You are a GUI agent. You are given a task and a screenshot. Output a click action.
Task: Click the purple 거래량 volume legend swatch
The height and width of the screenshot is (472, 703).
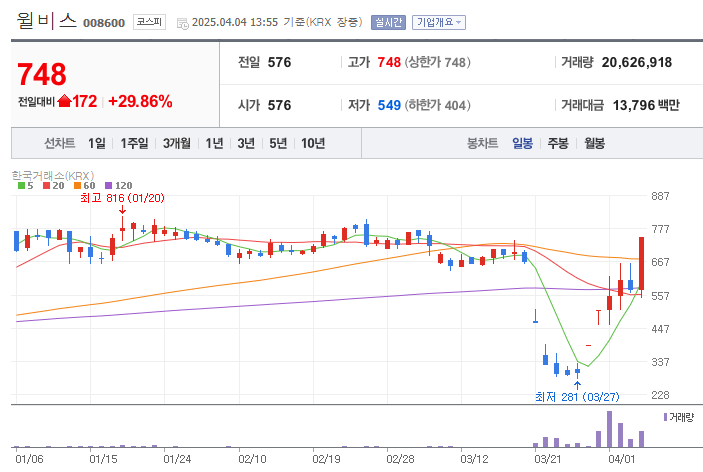click(665, 417)
